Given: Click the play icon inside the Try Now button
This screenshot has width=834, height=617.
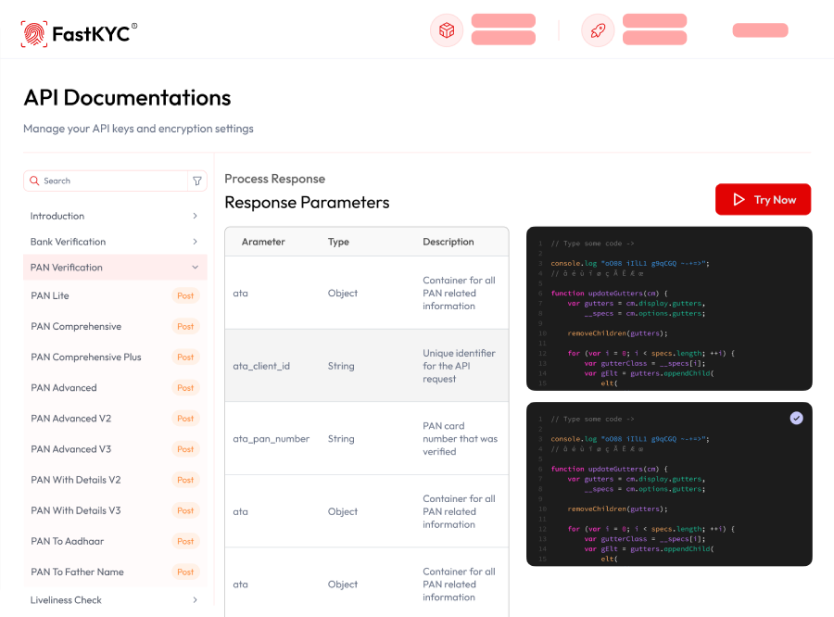Looking at the screenshot, I should coord(741,199).
